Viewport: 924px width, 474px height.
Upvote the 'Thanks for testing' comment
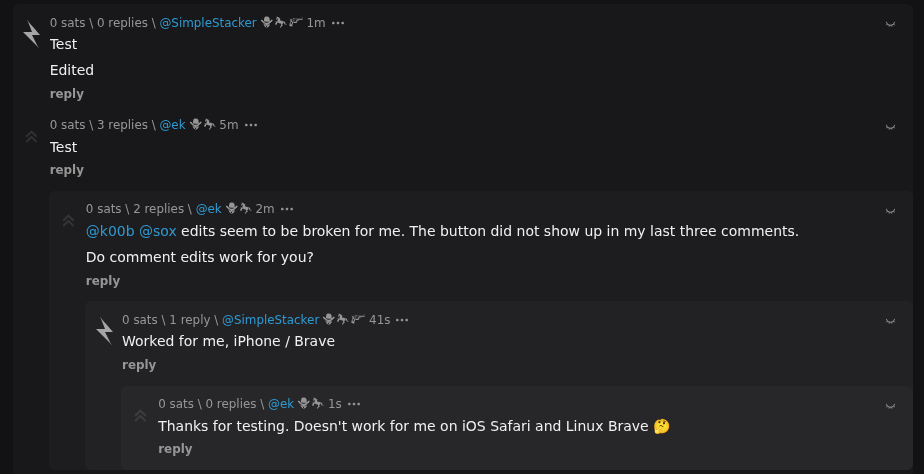click(140, 415)
